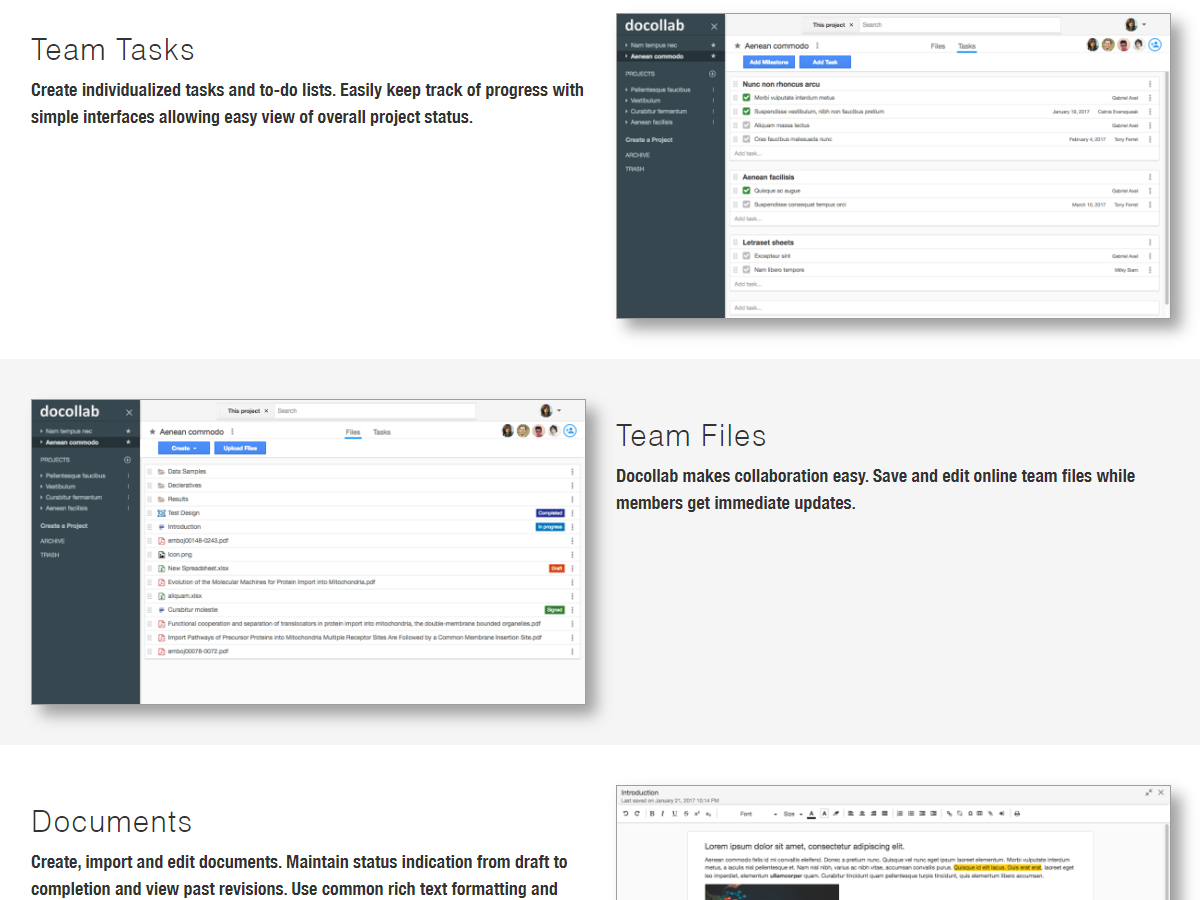Click the Search field in Files view

374,411
